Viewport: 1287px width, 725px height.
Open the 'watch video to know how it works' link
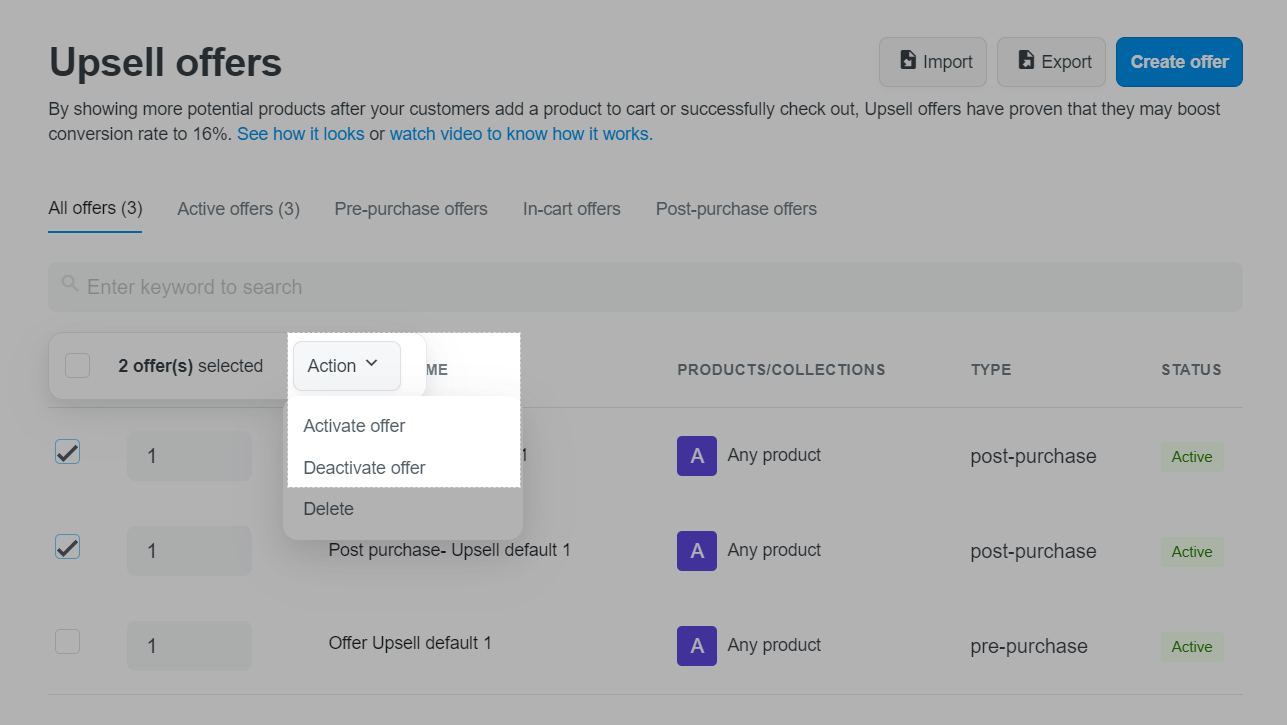click(521, 133)
